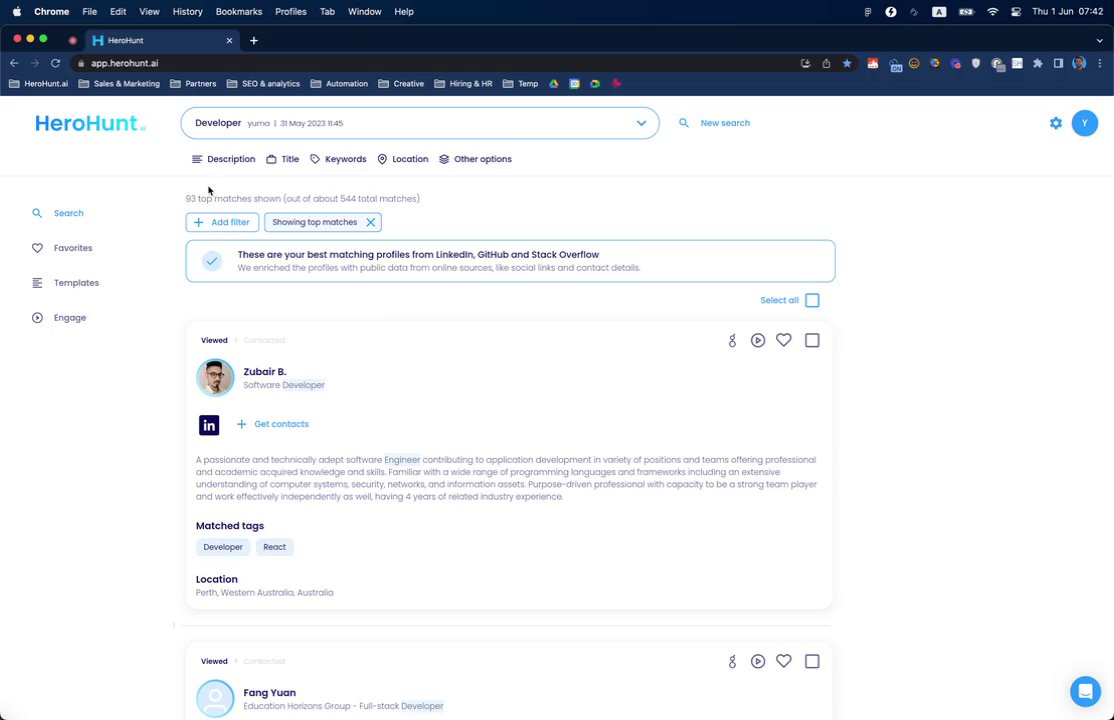Open the Bookmarks menu in menu bar
1114x720 pixels.
point(239,11)
